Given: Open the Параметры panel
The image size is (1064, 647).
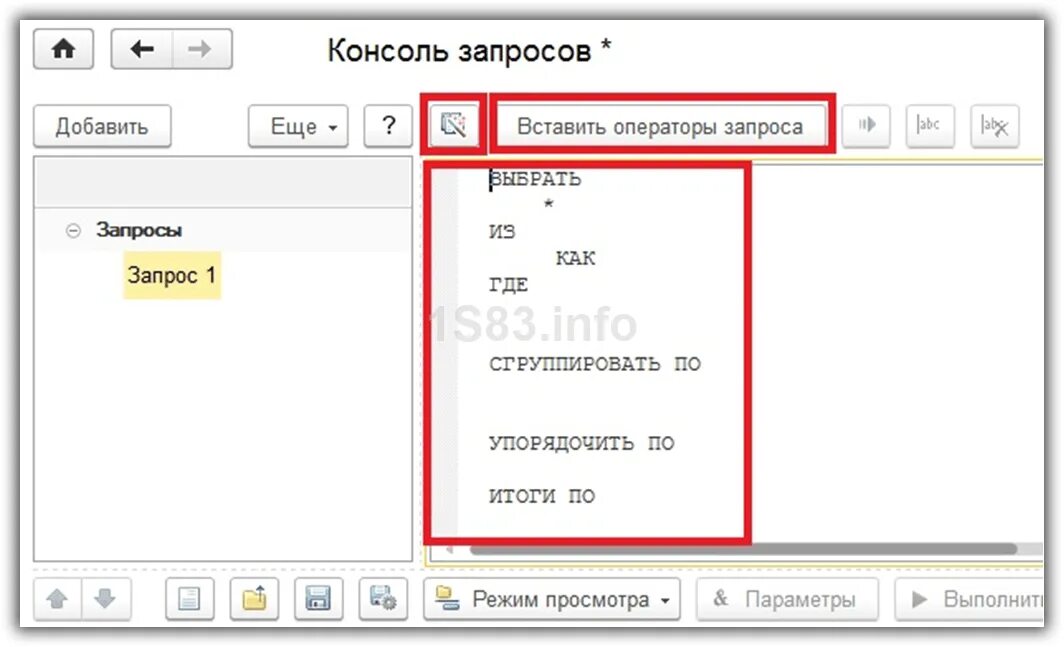Looking at the screenshot, I should [787, 600].
